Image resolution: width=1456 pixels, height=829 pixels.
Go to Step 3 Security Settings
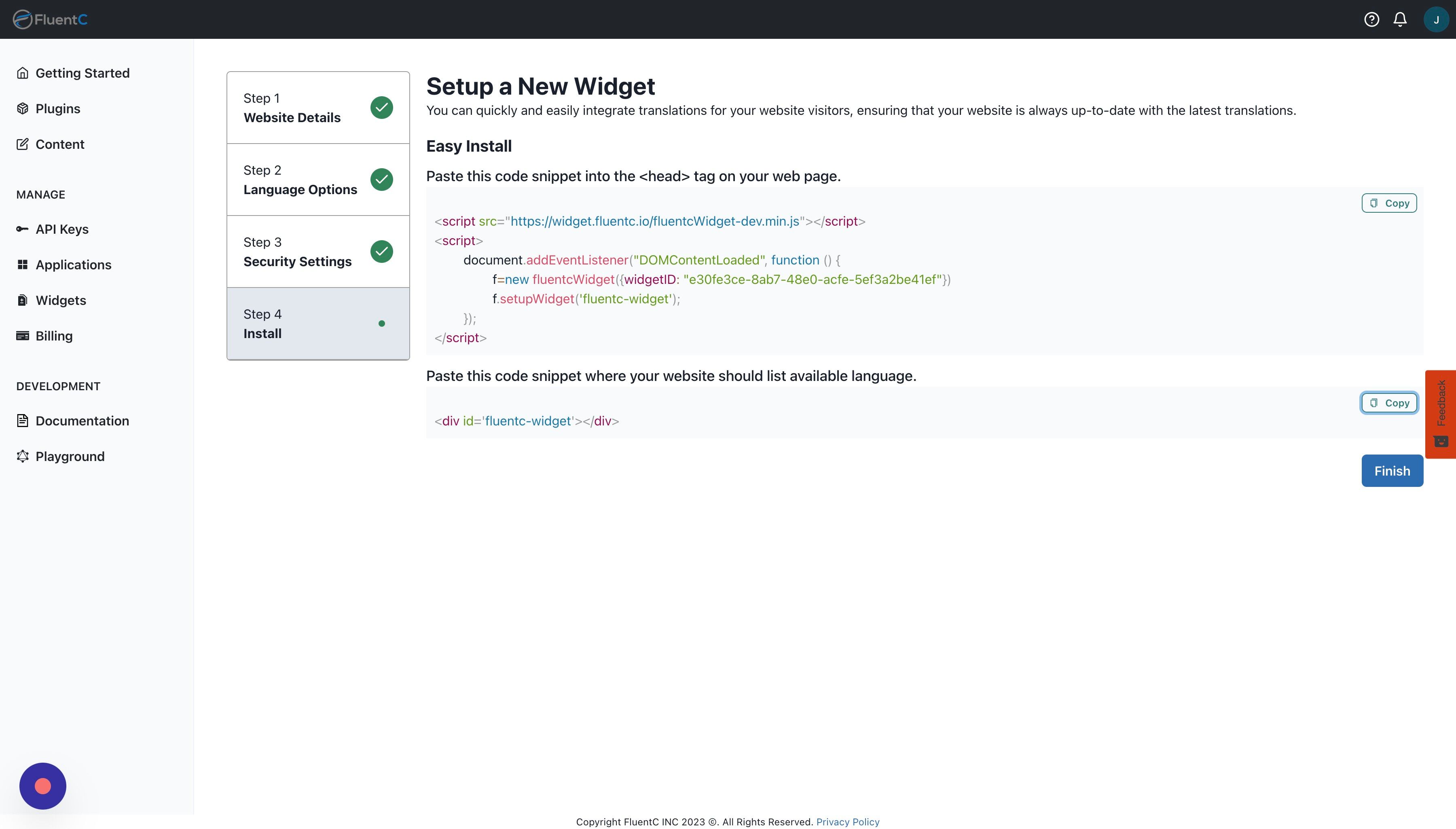tap(318, 252)
